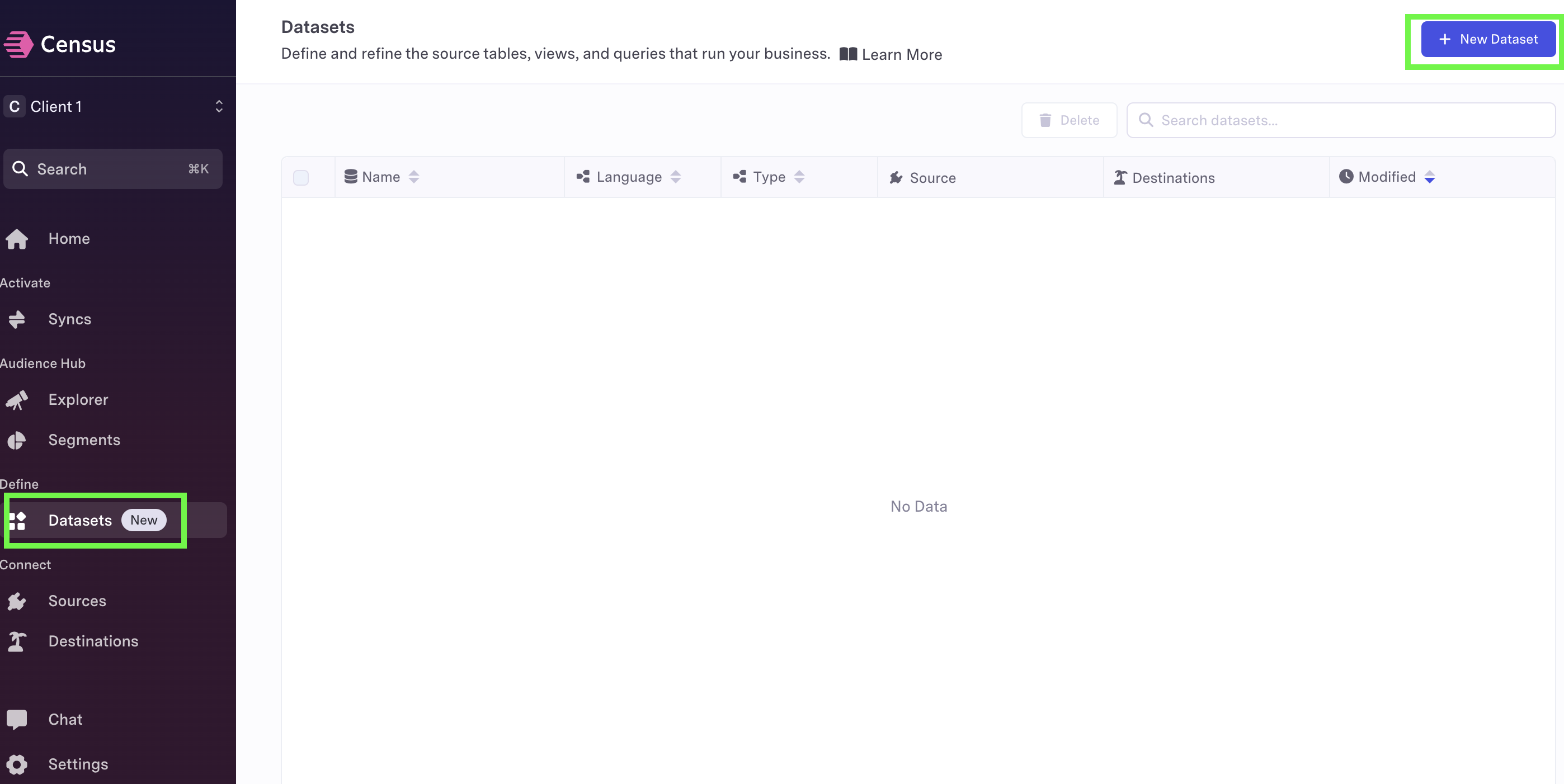Click the Delete trash can icon
This screenshot has height=784, width=1564.
(1045, 120)
